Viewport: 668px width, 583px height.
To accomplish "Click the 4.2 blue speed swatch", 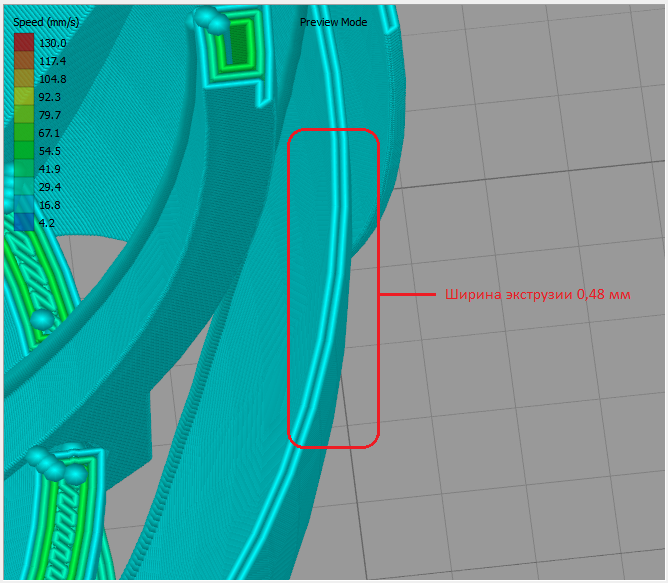I will pos(24,222).
